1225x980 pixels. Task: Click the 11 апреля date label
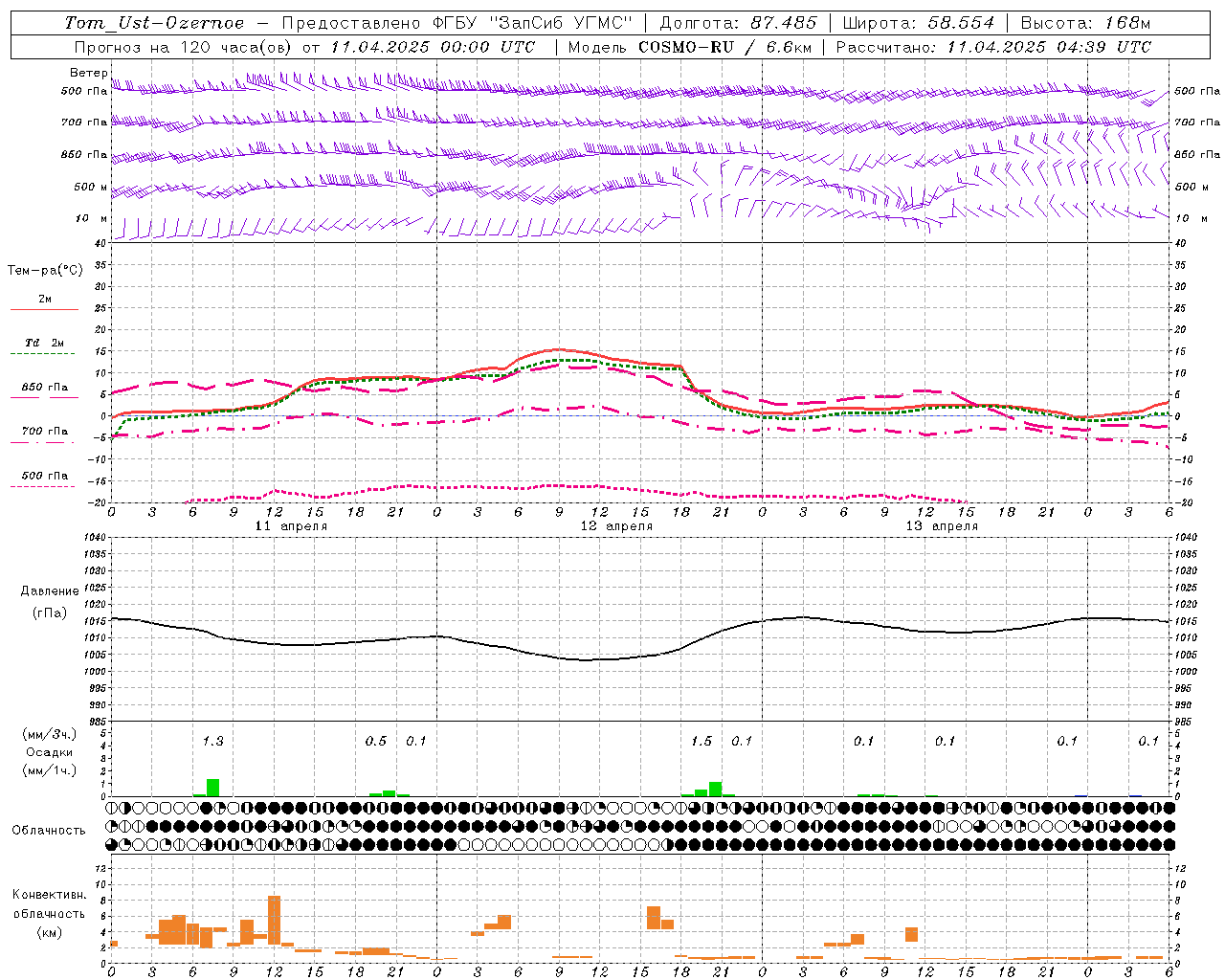tap(291, 526)
